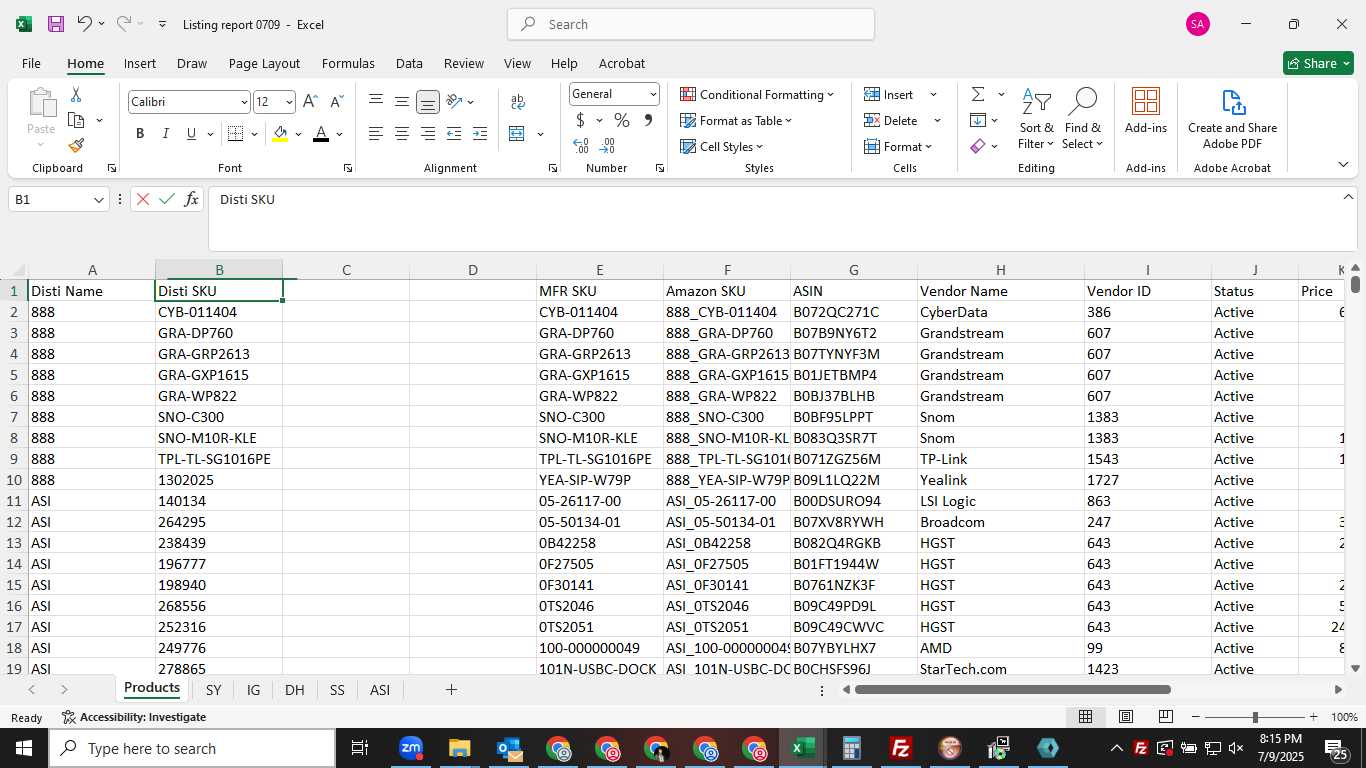Screen dimensions: 1366x768
Task: Click the yellow Fill Color button
Action: [280, 134]
